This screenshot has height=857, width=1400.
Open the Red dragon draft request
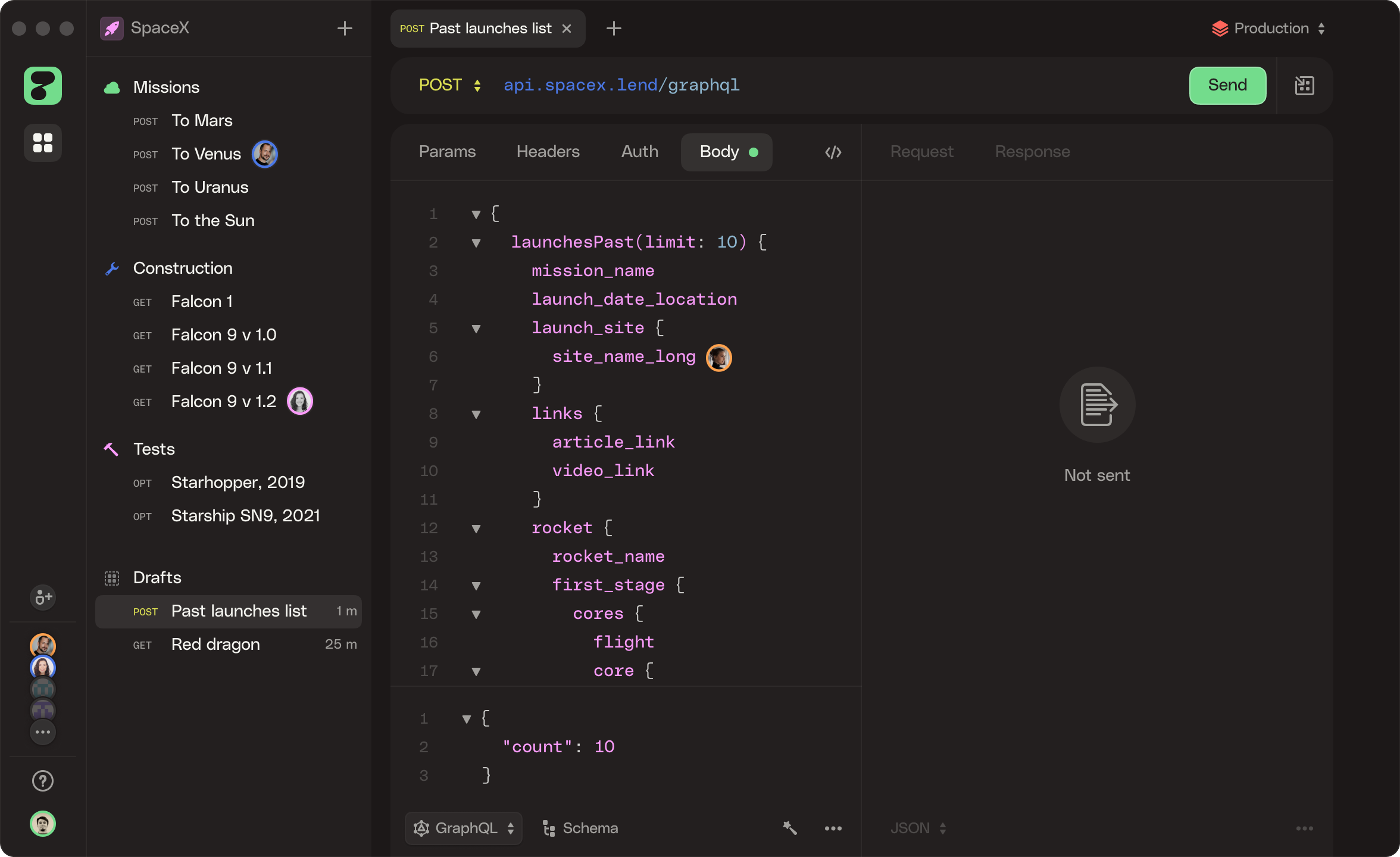(x=215, y=645)
